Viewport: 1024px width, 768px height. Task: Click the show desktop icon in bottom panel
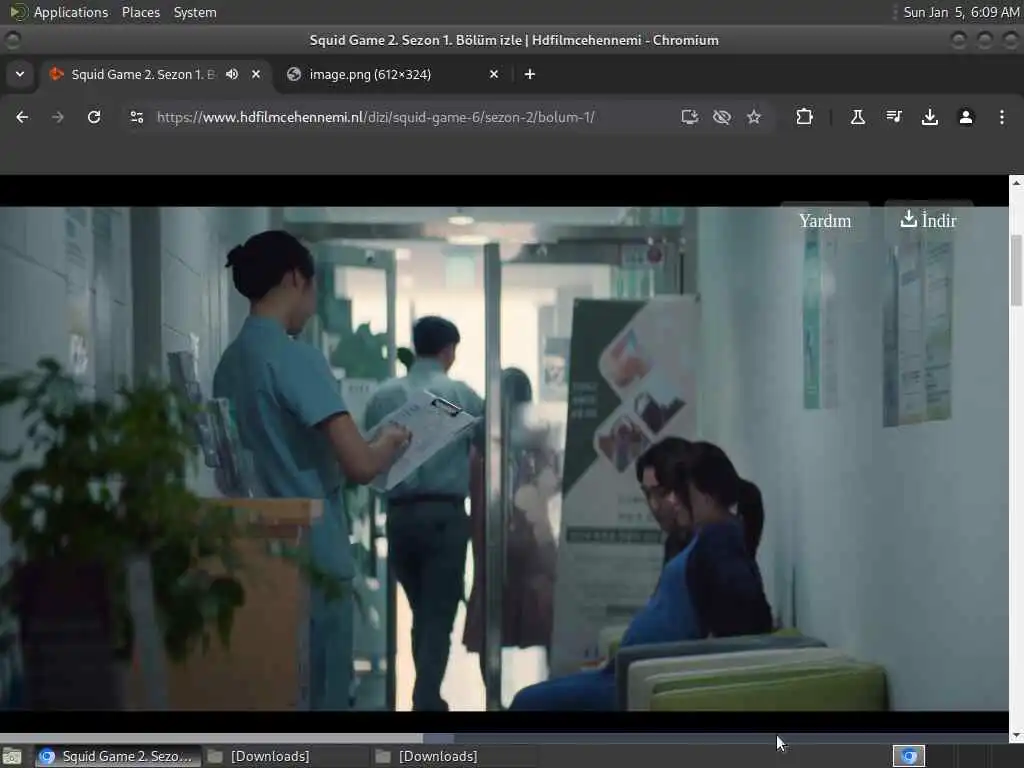point(12,756)
